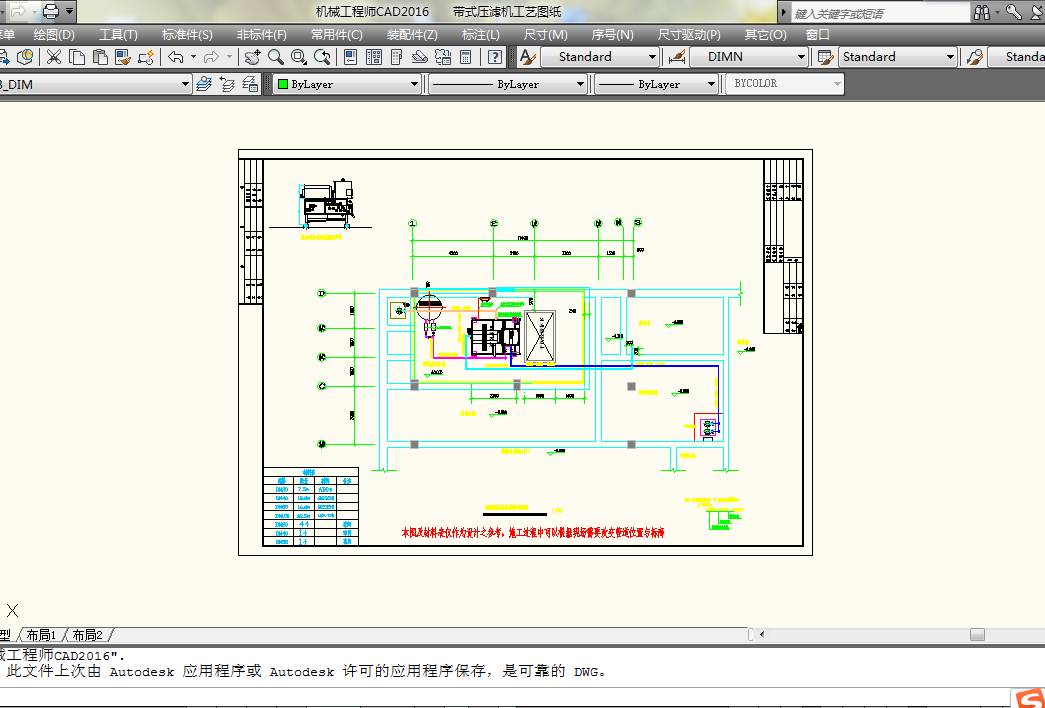Screen dimensions: 1045x708
Task: Select the Pan hand tool
Action: tap(252, 57)
